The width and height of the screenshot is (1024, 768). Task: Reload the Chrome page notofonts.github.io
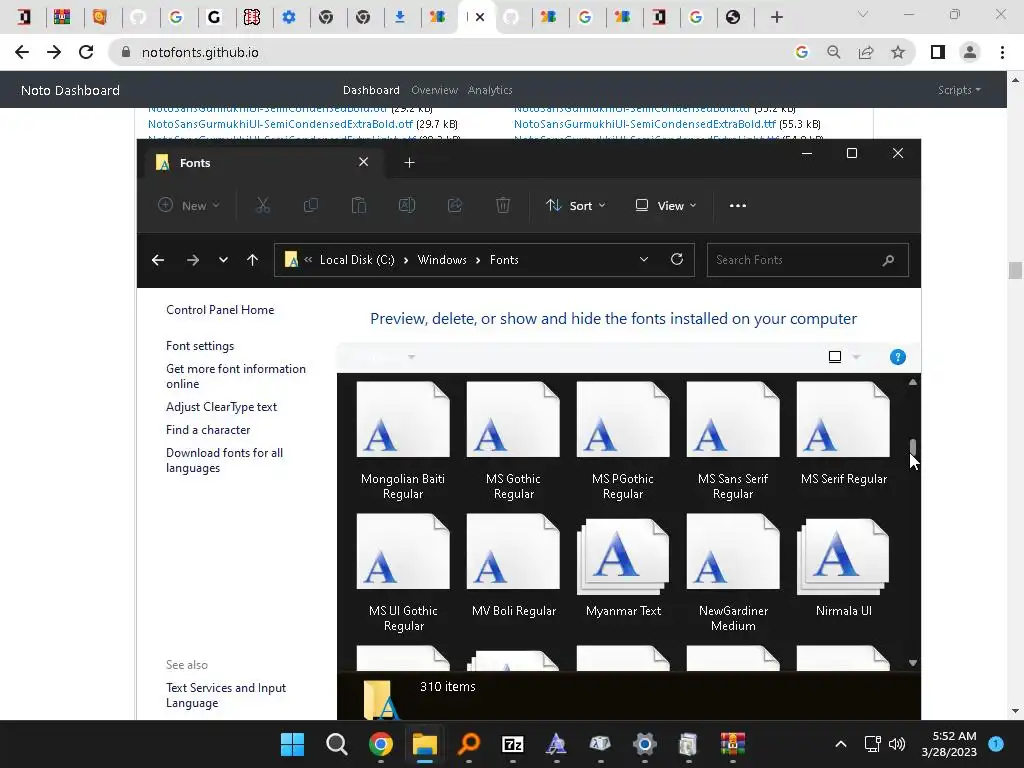86,52
